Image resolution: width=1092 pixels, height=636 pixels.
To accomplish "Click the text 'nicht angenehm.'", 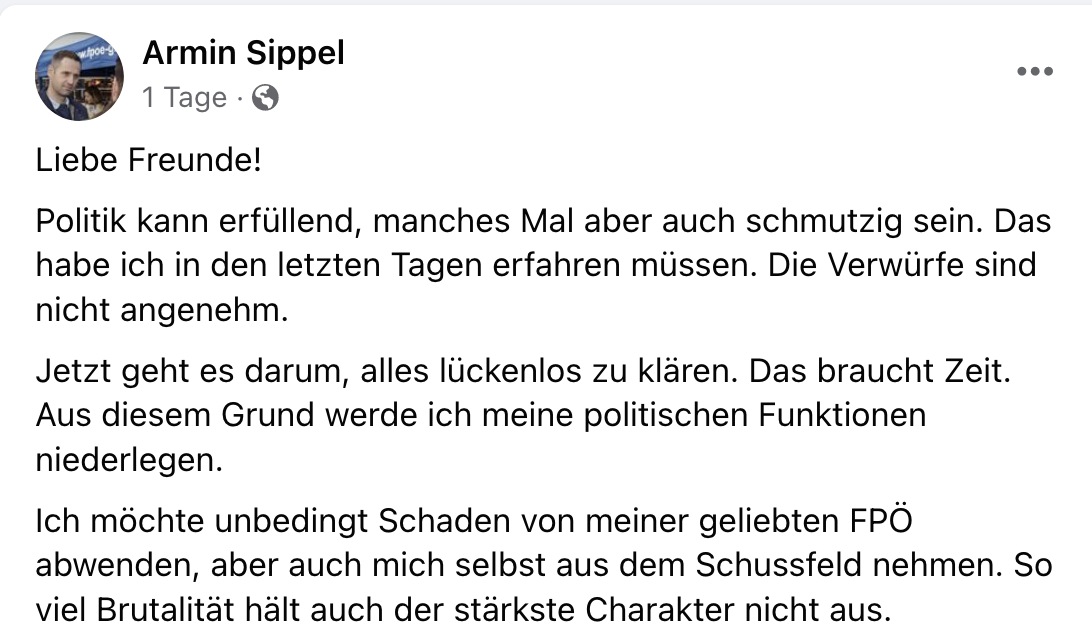I will click(x=162, y=311).
